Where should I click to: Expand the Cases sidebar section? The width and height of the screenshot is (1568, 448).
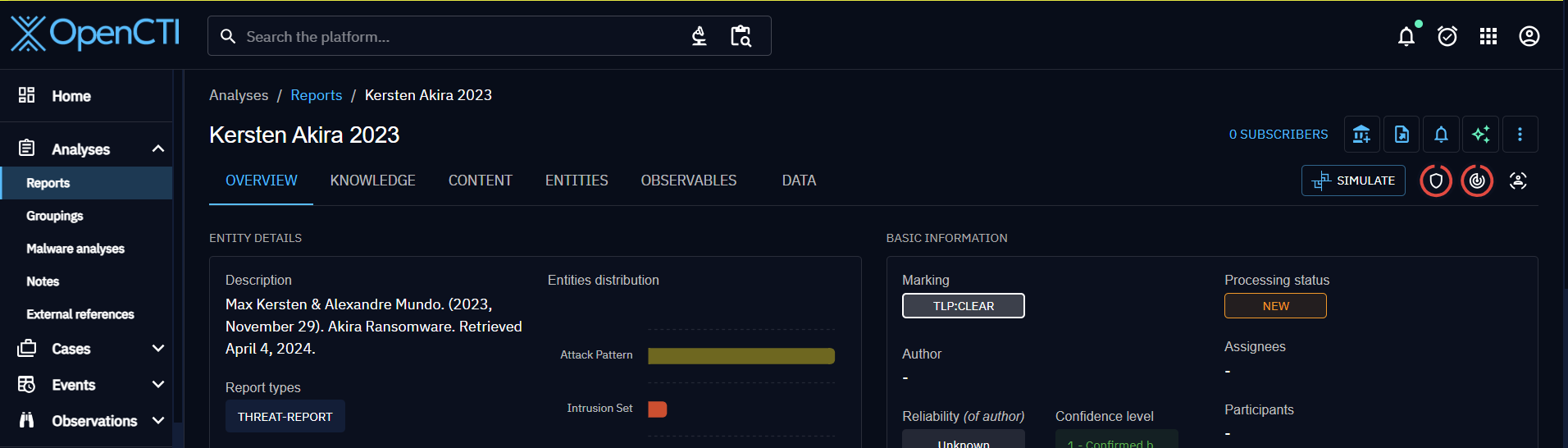click(158, 349)
